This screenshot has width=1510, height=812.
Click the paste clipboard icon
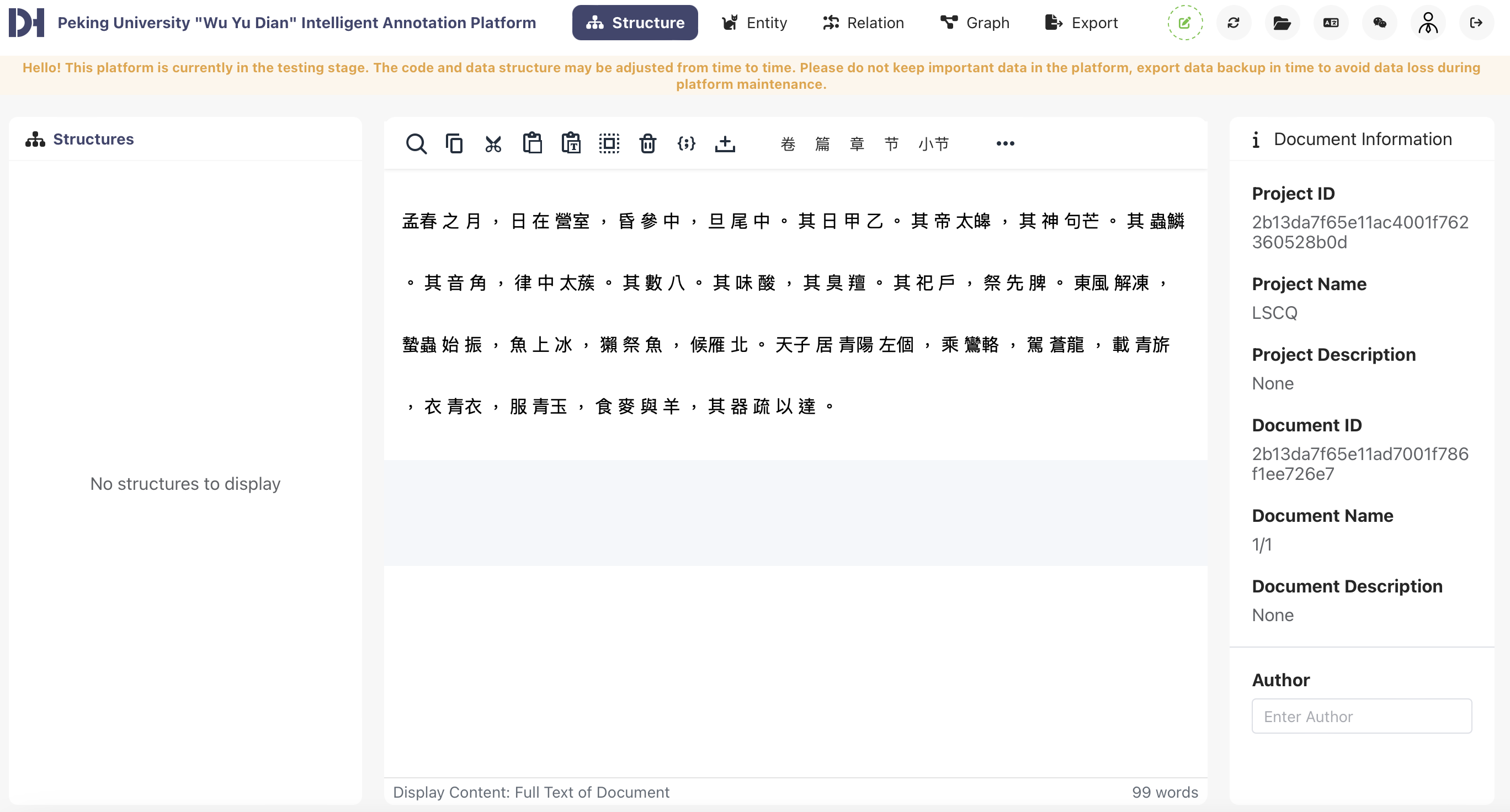[531, 143]
